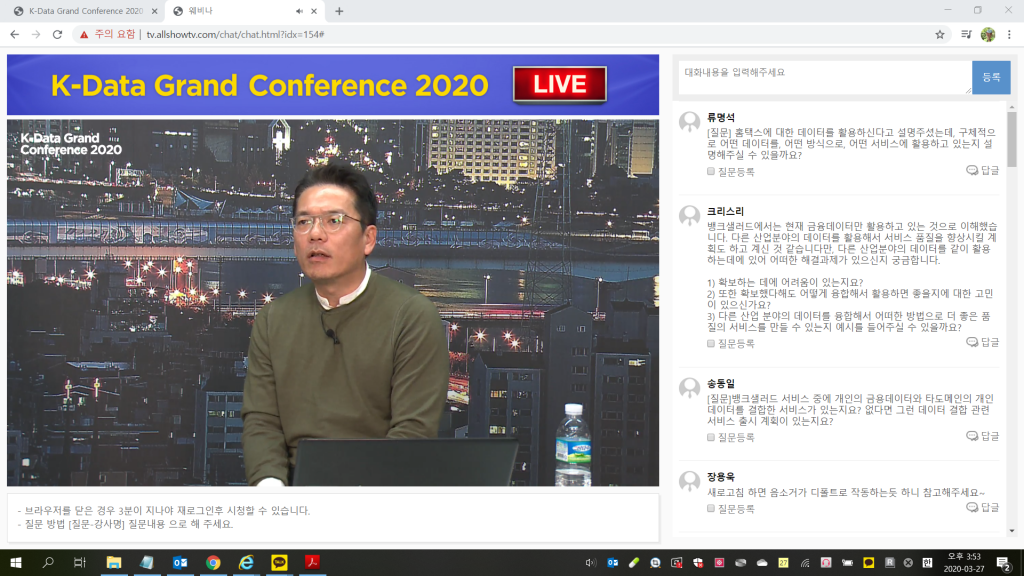Submit the chat with the 등록 button
This screenshot has height=576, width=1024.
[991, 78]
